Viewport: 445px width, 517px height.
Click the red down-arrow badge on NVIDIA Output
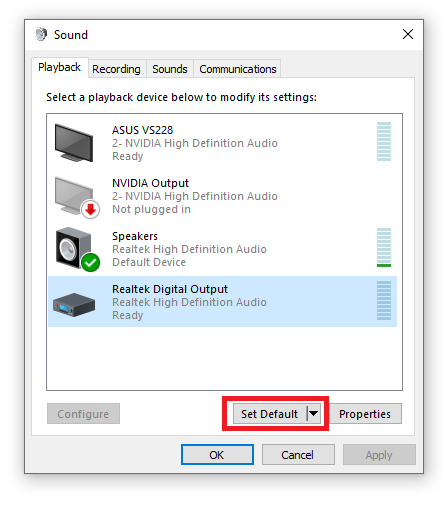coord(91,210)
